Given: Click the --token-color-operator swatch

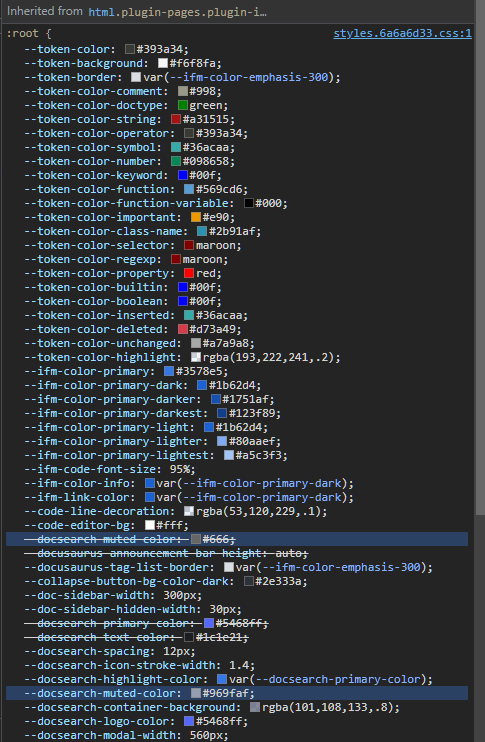Looking at the screenshot, I should coord(189,133).
